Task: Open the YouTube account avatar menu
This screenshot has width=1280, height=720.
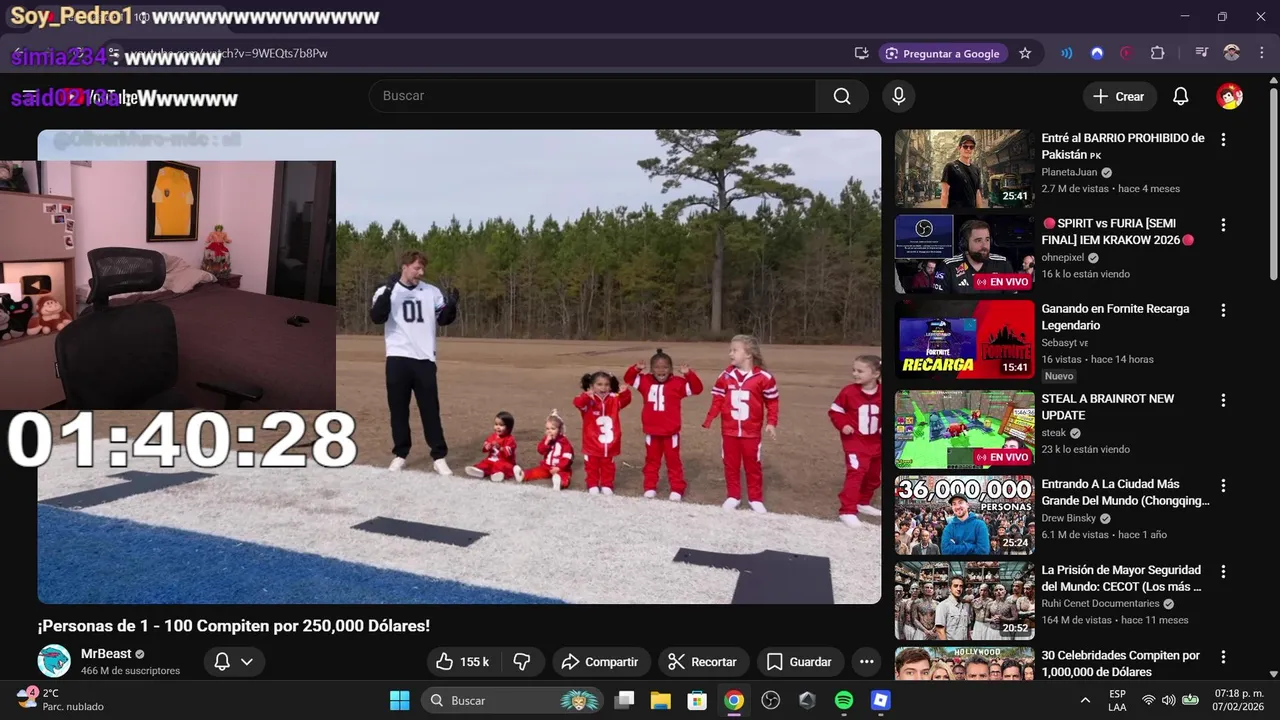Action: pos(1229,96)
